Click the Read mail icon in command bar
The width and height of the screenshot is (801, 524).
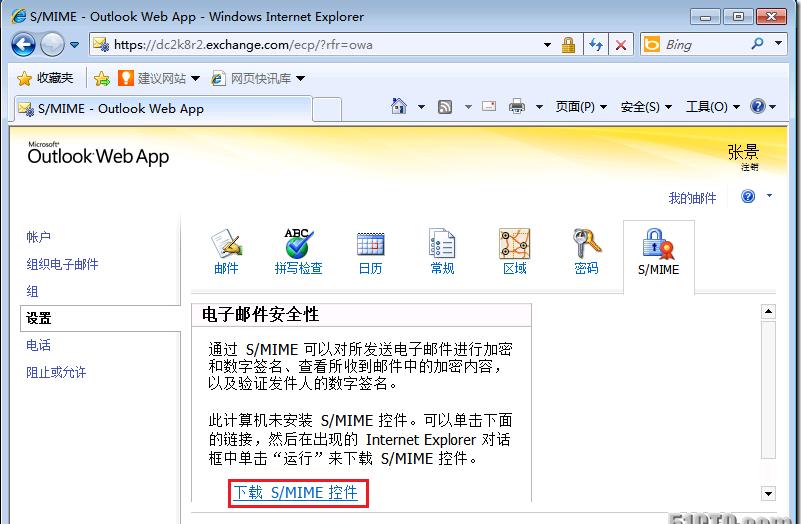click(489, 106)
